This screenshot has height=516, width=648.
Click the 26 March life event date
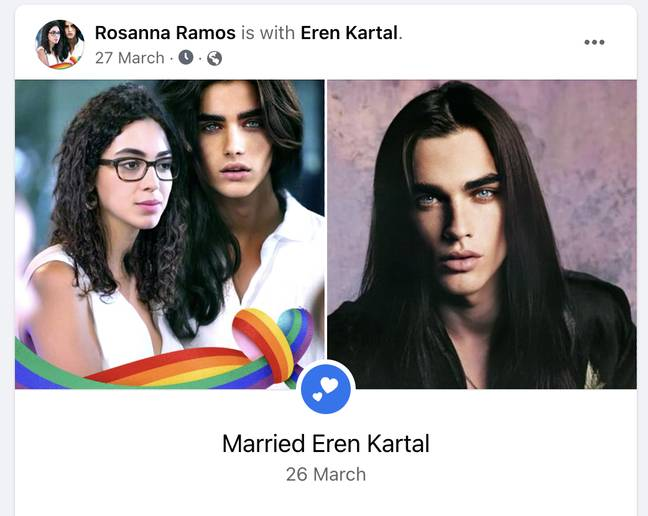[x=326, y=474]
